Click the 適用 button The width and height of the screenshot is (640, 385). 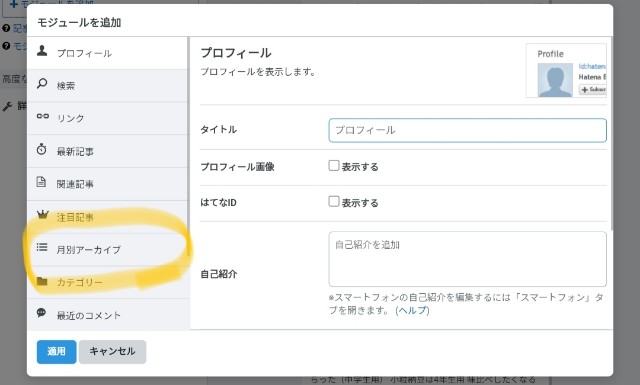[x=56, y=352]
